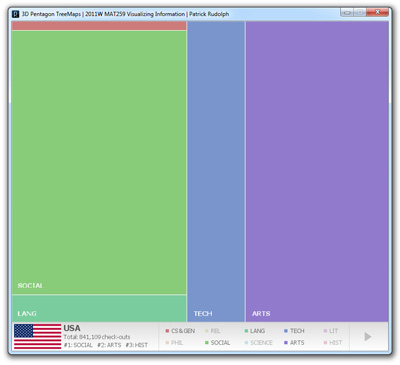The image size is (400, 365).
Task: Toggle the SCIENCE legend category
Action: pos(258,343)
